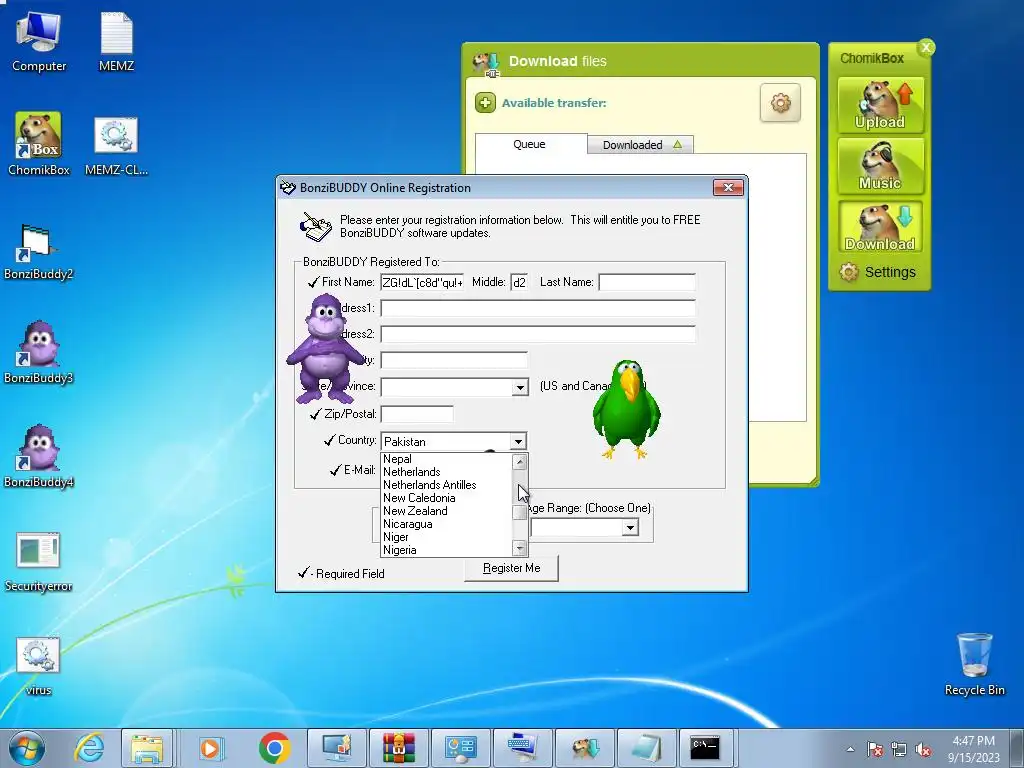The width and height of the screenshot is (1024, 768).
Task: Choose Nicaragua from the country list
Action: tap(447, 524)
